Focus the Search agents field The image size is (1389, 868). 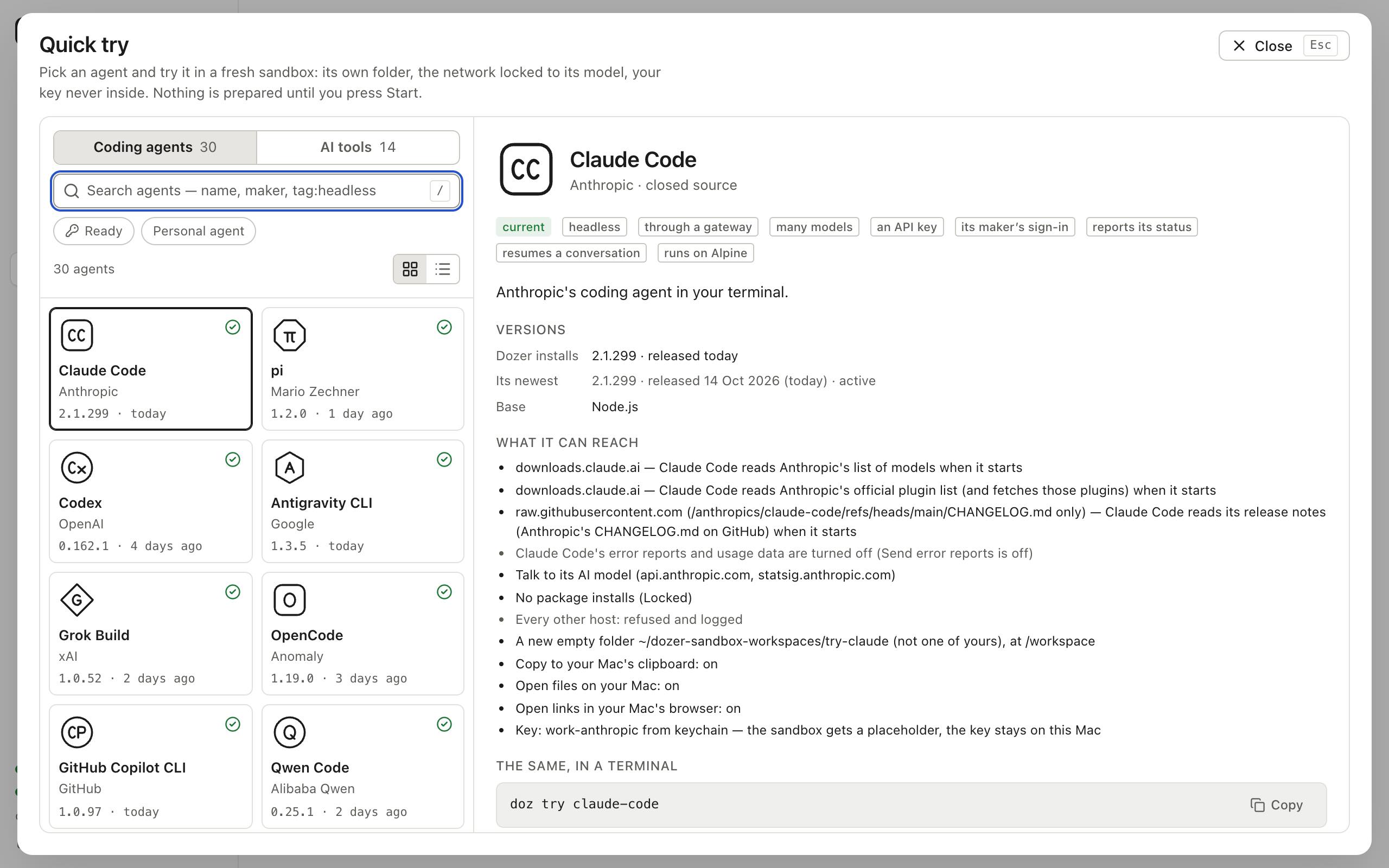257,191
